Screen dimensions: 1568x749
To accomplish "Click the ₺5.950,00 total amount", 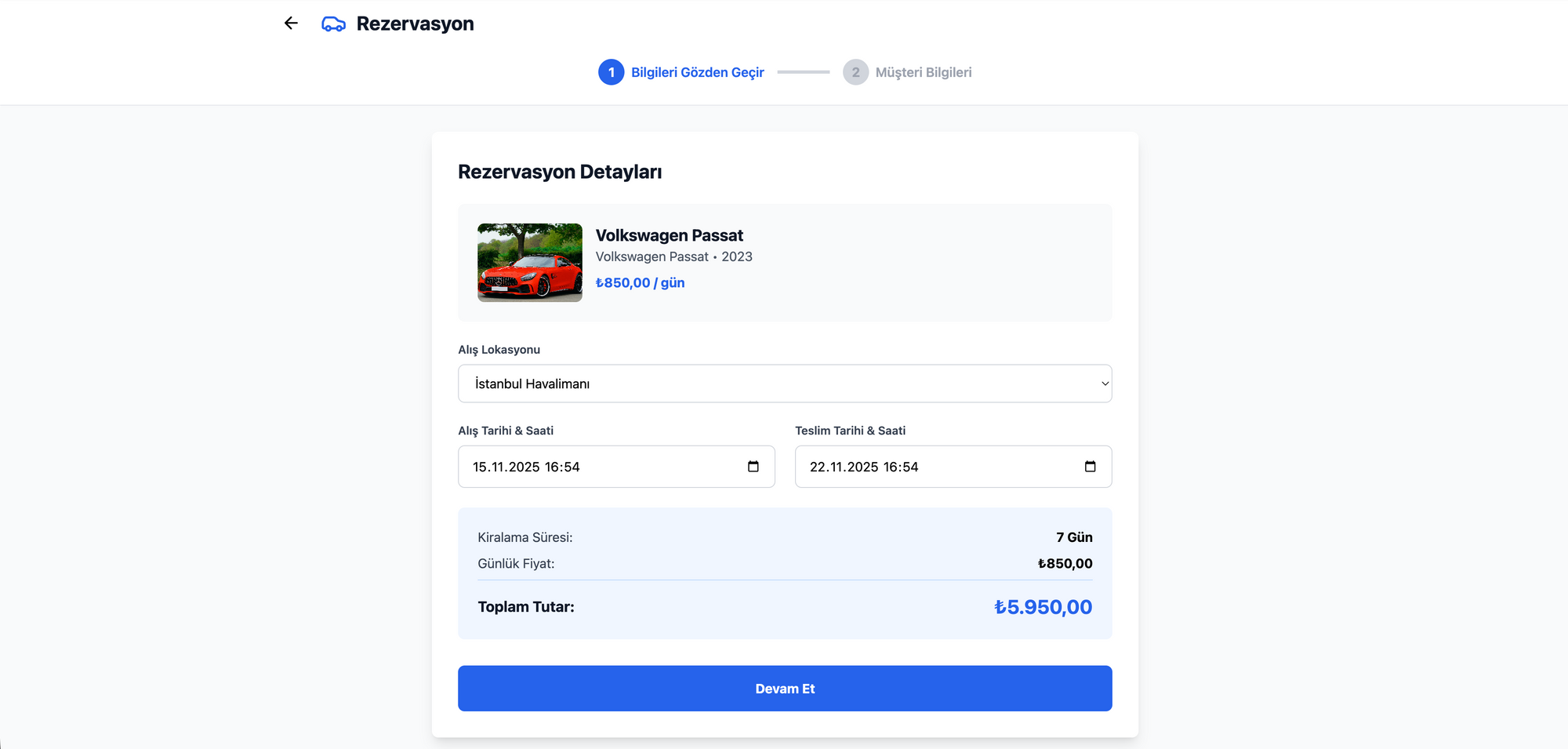I will point(1042,607).
